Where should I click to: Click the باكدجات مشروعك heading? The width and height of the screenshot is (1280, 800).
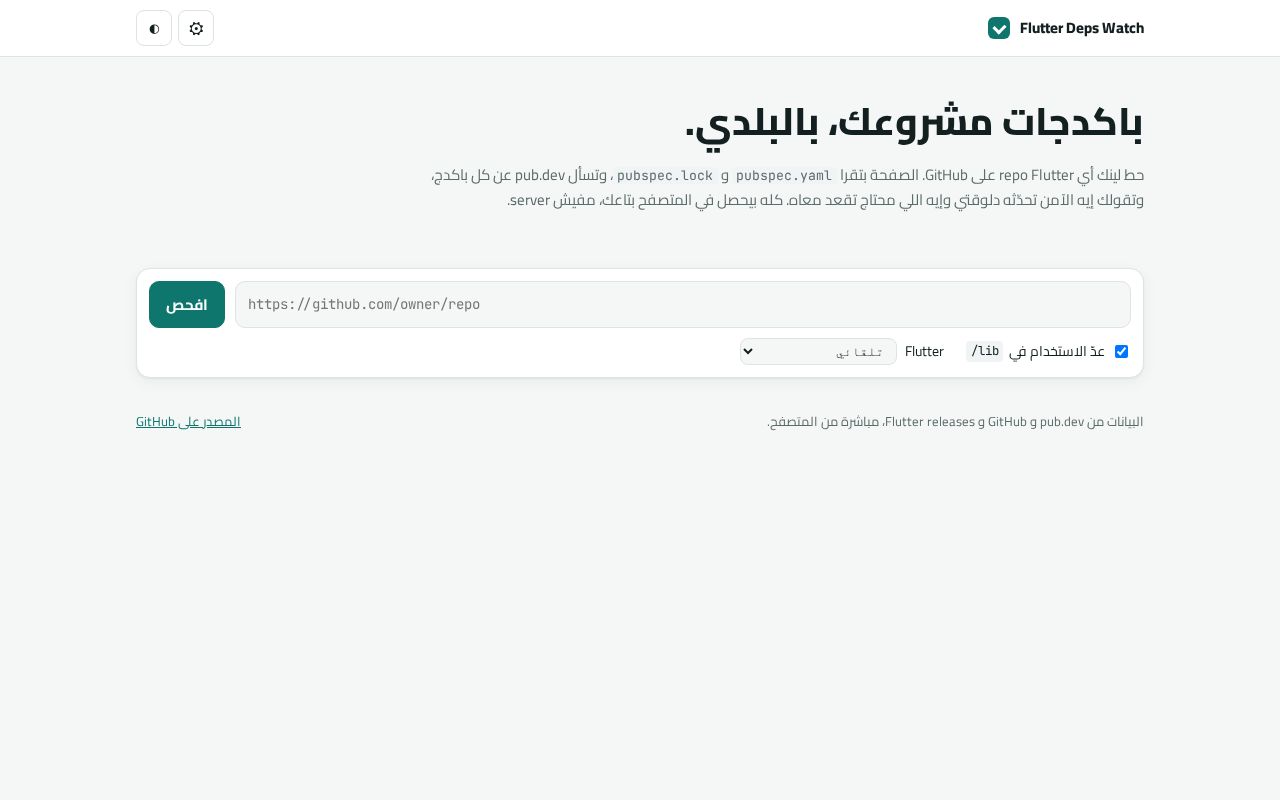coord(914,122)
